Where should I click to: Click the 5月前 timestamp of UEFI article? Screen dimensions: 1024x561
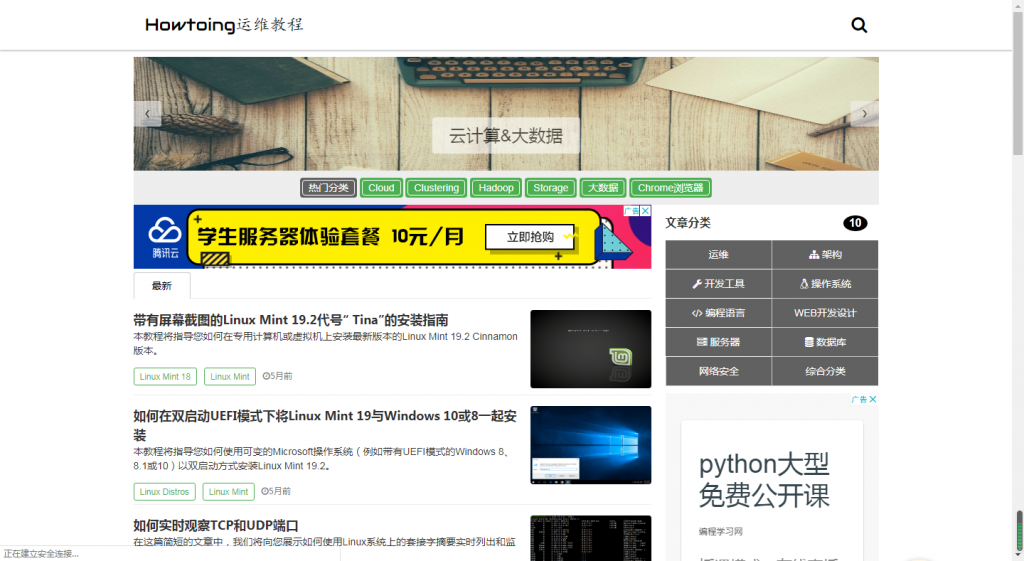coord(276,491)
